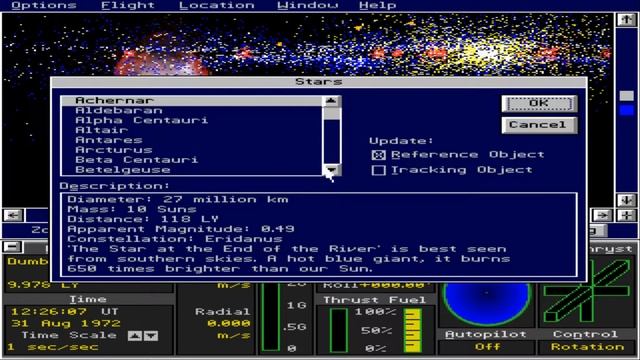
Task: Click the green wireframe thrust axis display
Action: (x=587, y=291)
